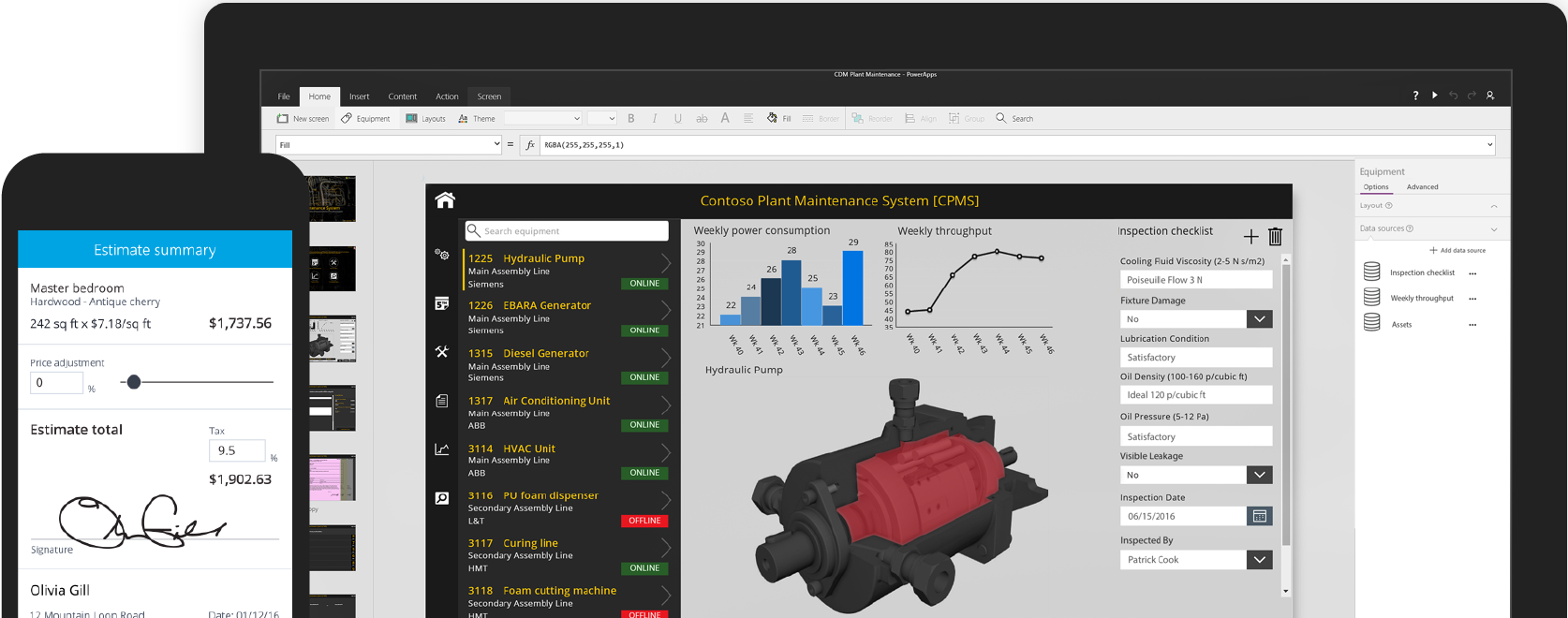Click the wrench and screwdriver tools icon
1568x618 pixels.
442,352
